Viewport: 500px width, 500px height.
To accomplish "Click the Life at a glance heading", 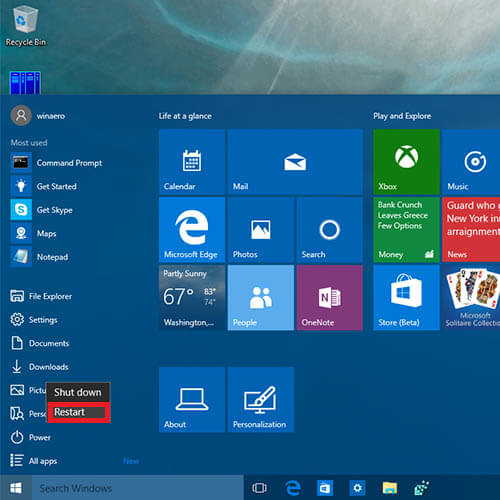I will [x=185, y=116].
